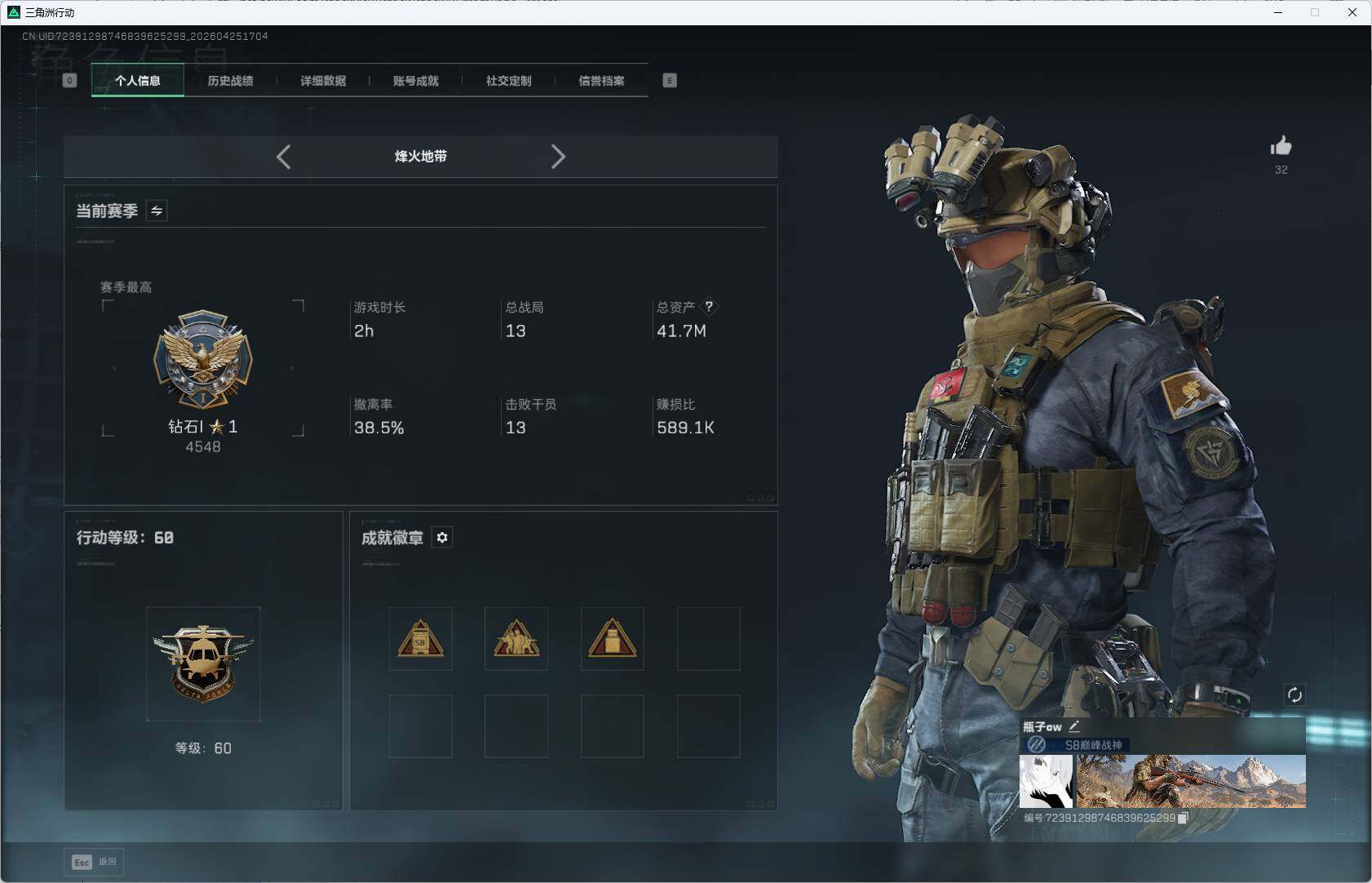1372x883 pixels.
Task: Click the left arrow before 烽火地带
Action: tap(283, 156)
